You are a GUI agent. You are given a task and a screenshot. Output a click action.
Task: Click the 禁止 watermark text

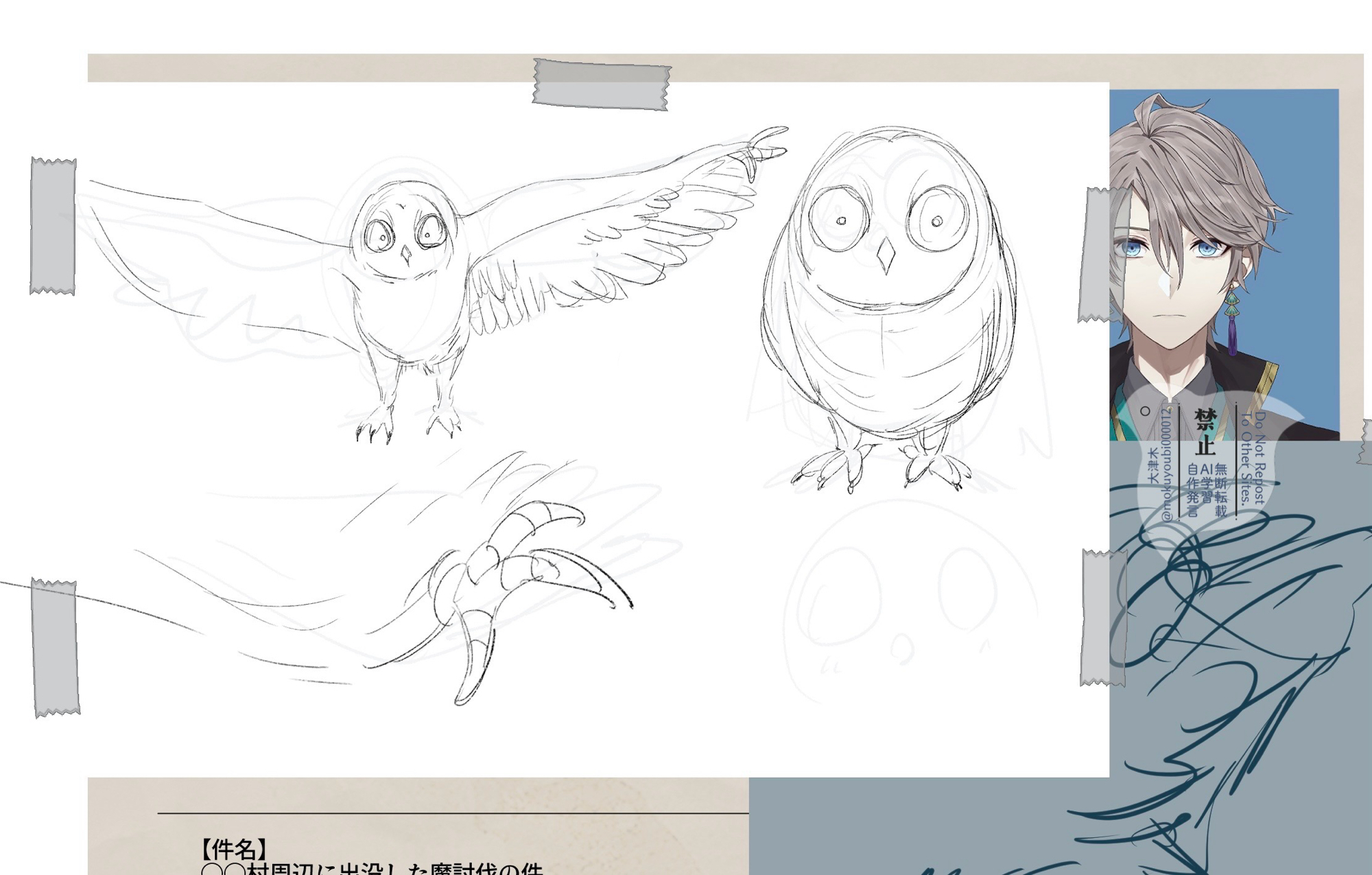click(x=1205, y=432)
